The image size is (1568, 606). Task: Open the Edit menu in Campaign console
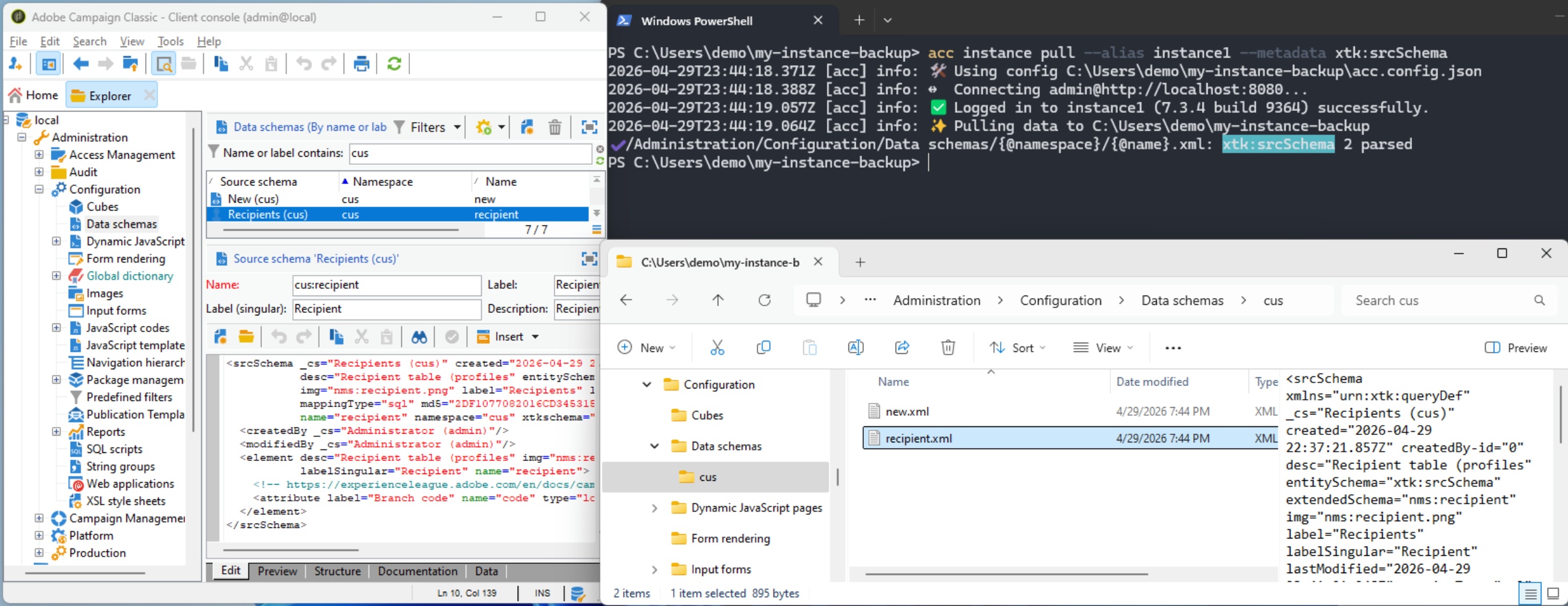pyautogui.click(x=50, y=42)
